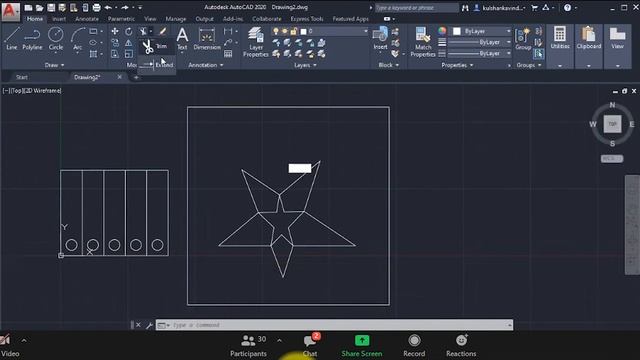Viewport: 640px width, 360px height.
Task: Select the Circle tool
Action: tap(56, 39)
